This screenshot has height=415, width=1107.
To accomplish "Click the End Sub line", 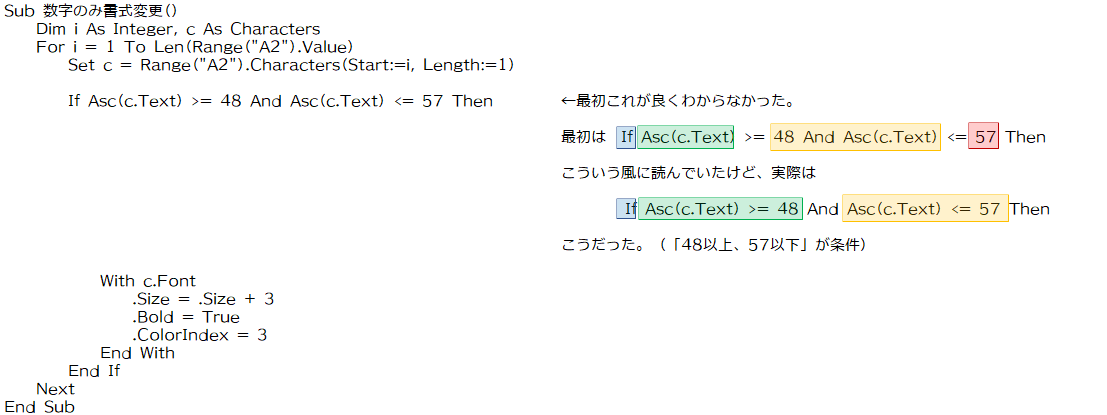I will [x=40, y=407].
